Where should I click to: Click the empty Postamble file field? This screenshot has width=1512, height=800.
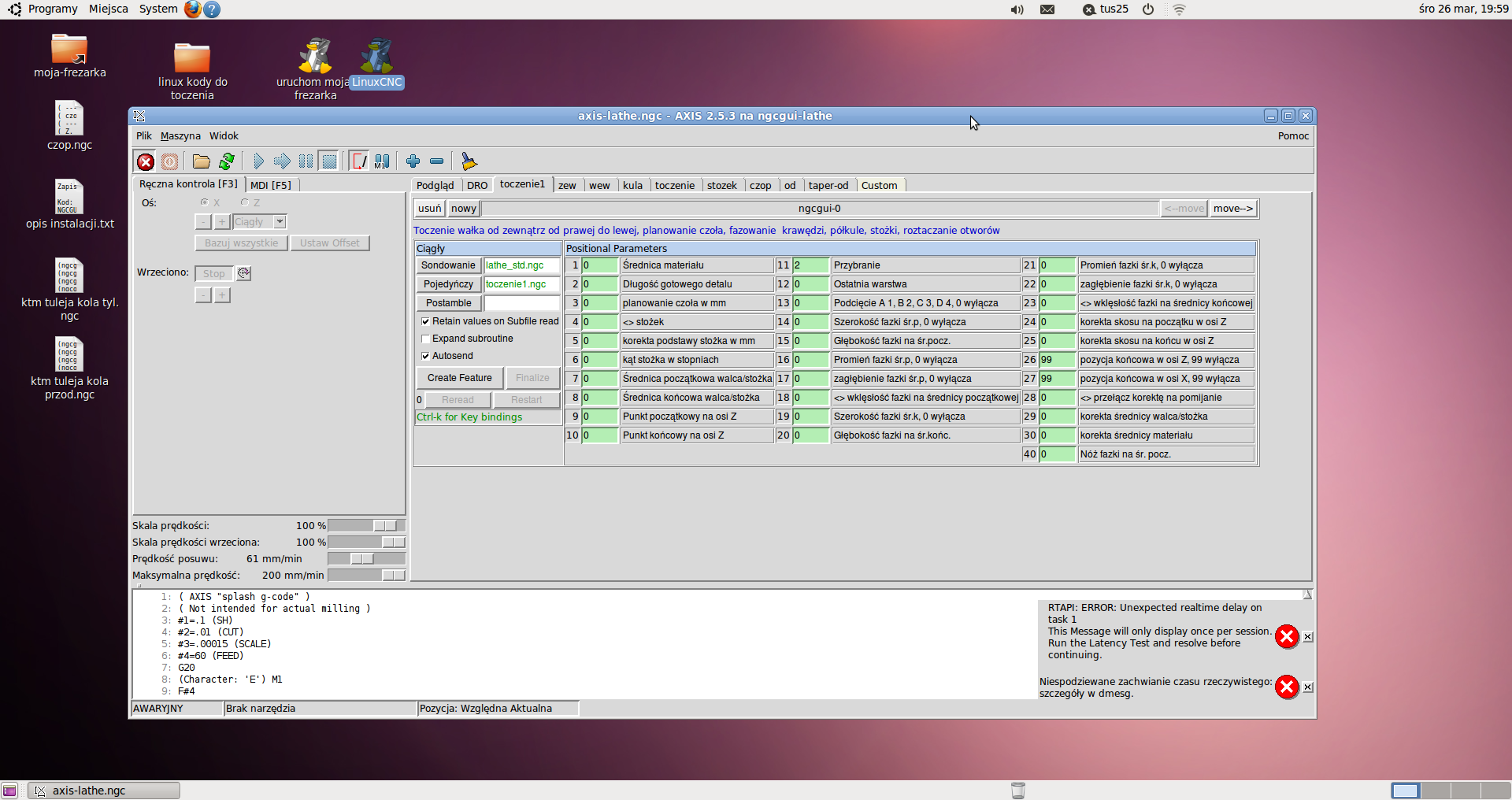[x=522, y=303]
